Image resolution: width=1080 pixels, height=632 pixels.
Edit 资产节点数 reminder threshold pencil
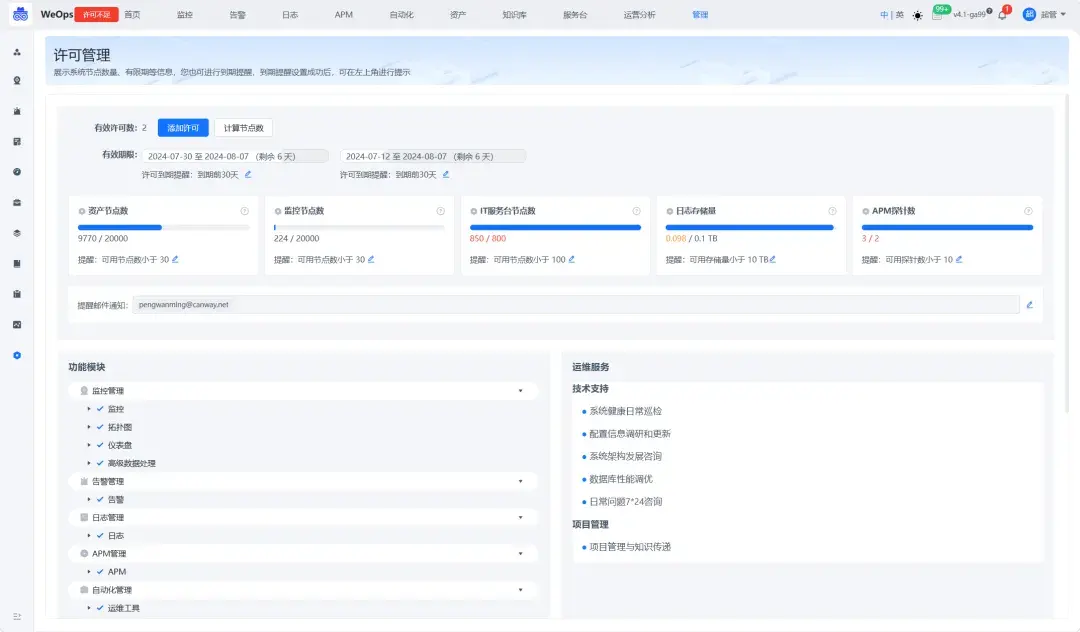click(175, 260)
